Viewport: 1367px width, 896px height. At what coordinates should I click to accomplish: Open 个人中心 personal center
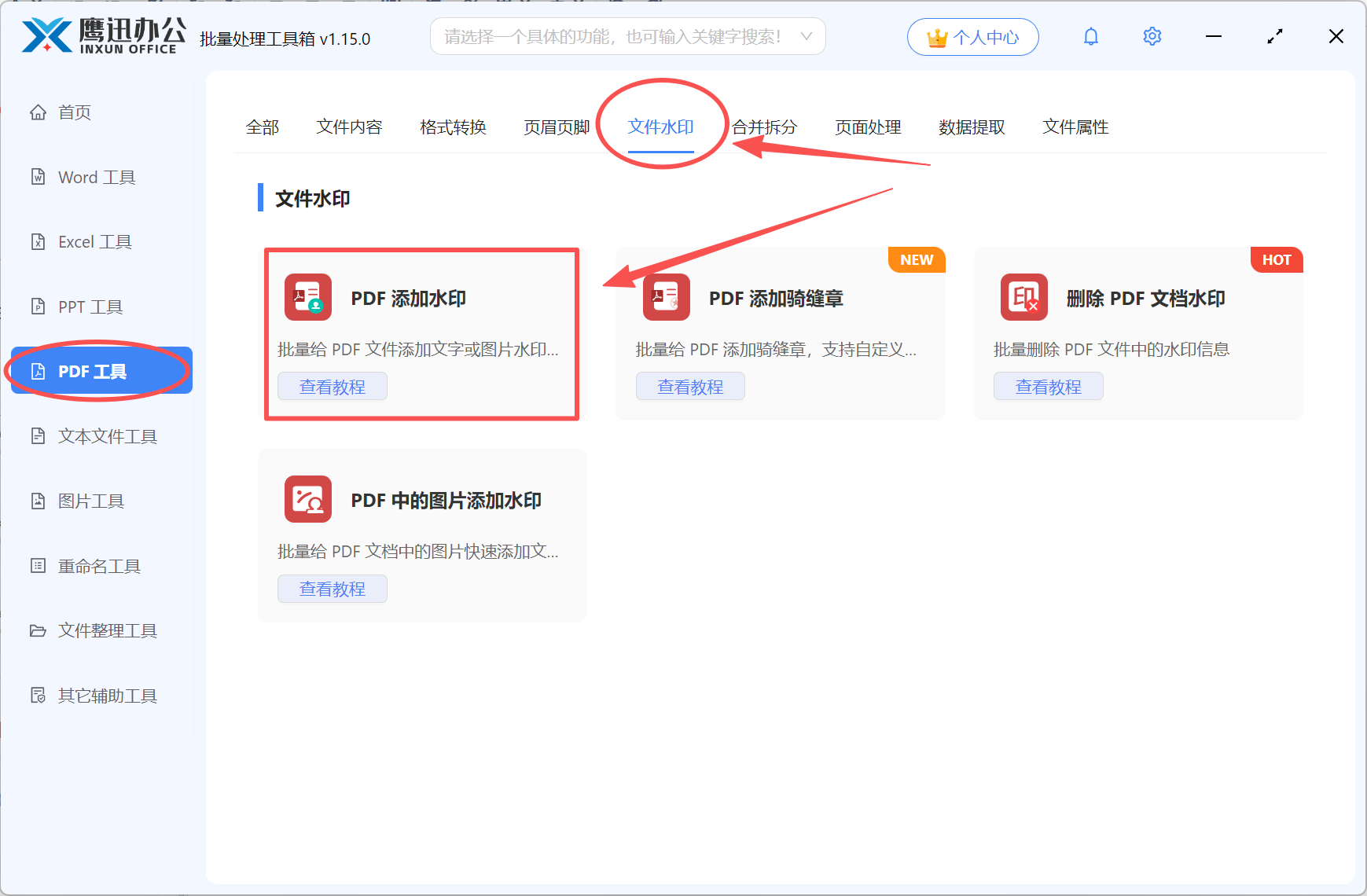coord(972,36)
